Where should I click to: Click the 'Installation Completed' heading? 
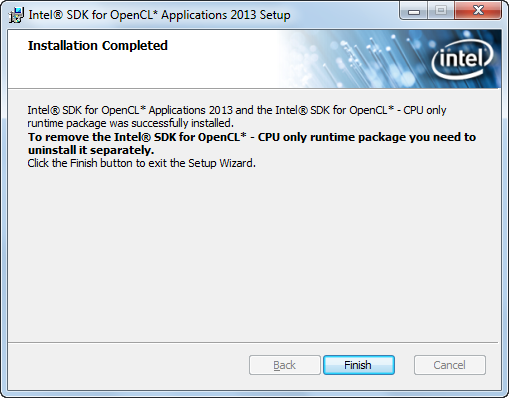click(98, 46)
